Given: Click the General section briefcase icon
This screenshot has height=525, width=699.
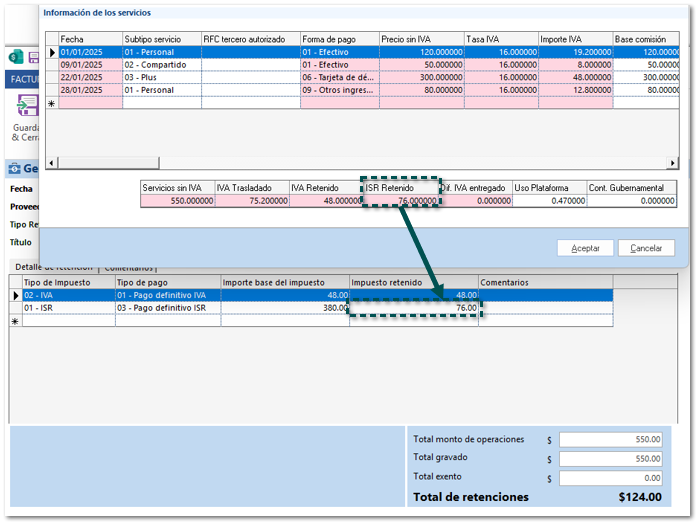Looking at the screenshot, I should click(15, 168).
